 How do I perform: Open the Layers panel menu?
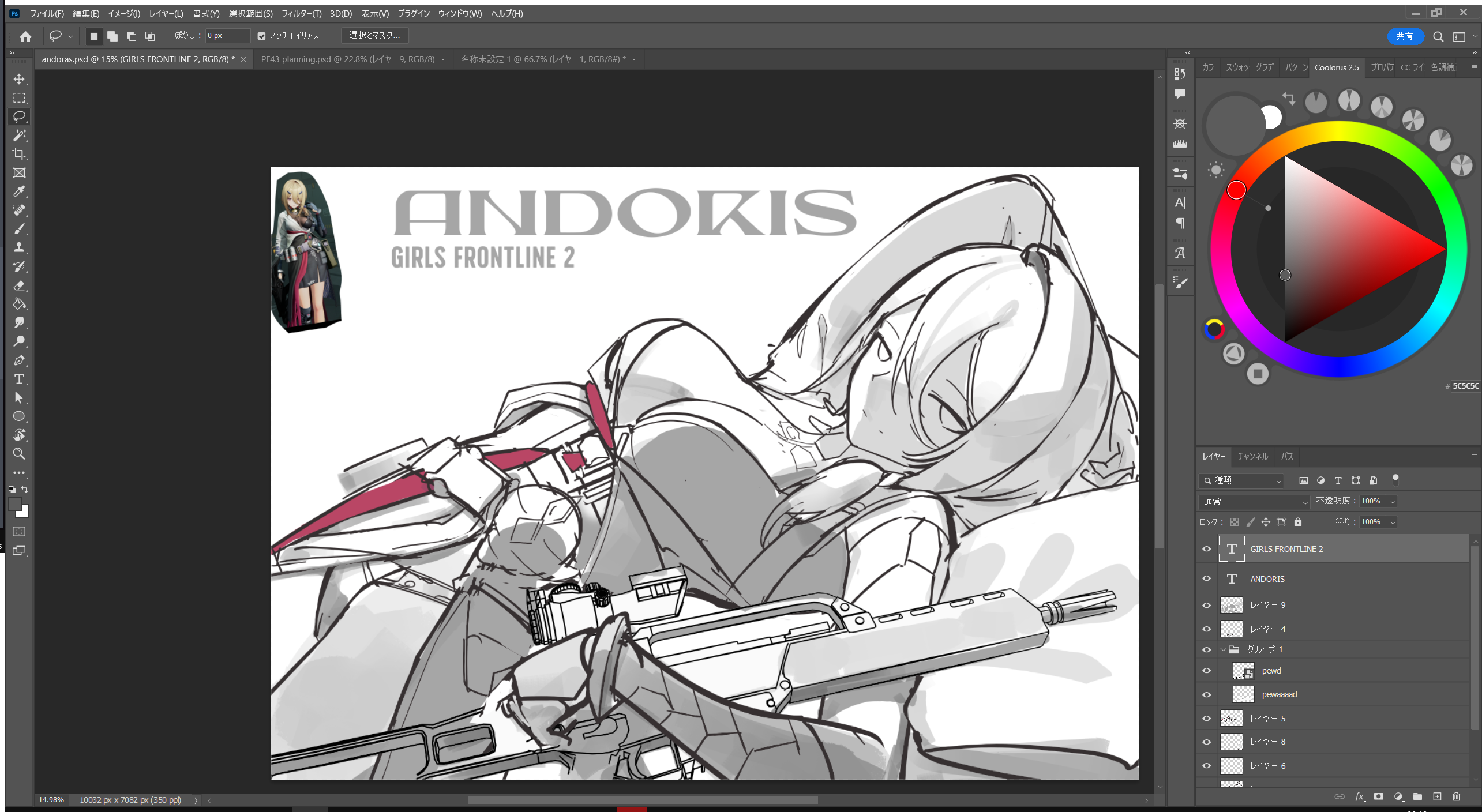coord(1474,457)
